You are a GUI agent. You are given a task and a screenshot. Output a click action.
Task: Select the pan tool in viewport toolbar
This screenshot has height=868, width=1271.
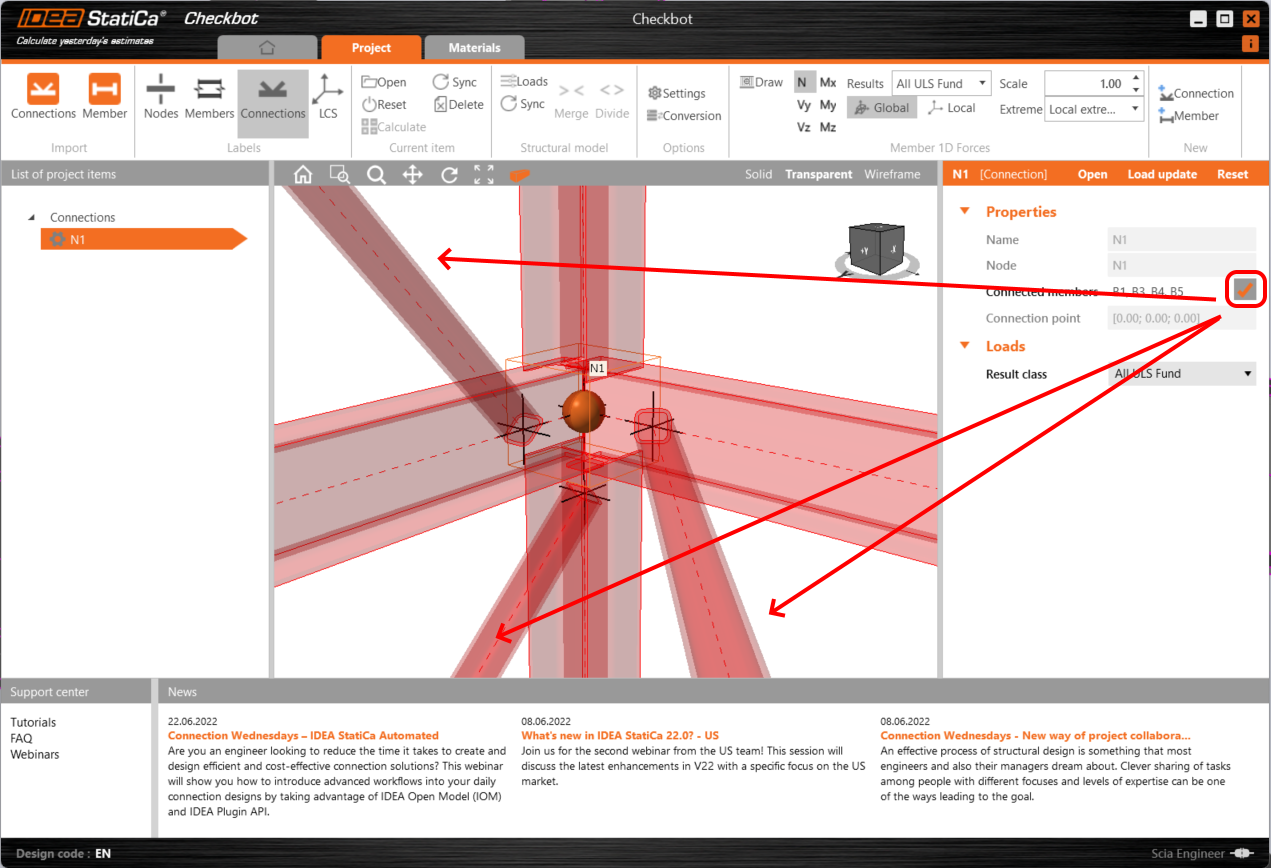(412, 175)
